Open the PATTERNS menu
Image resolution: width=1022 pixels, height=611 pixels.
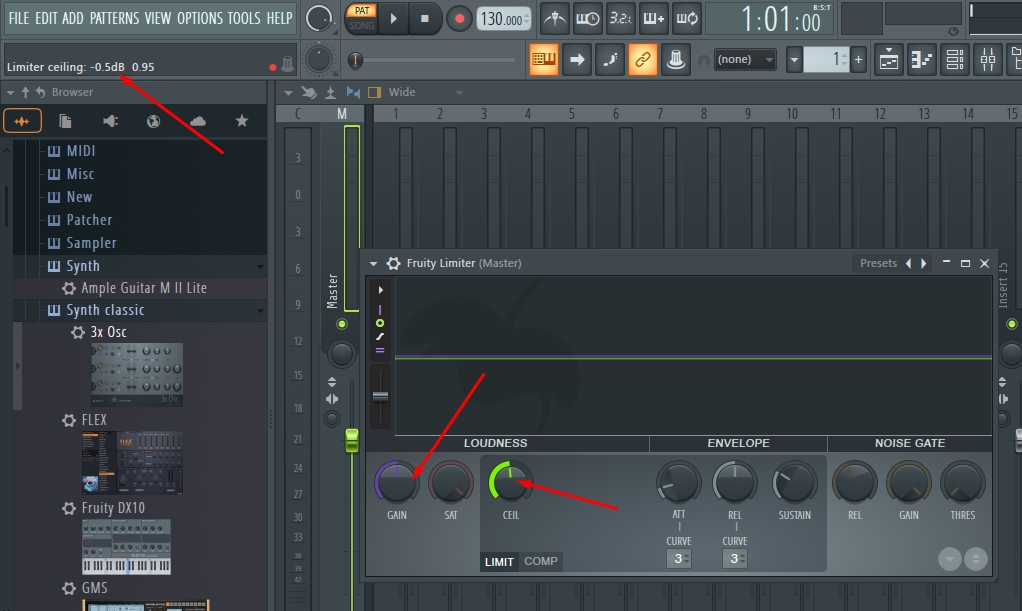(x=114, y=18)
